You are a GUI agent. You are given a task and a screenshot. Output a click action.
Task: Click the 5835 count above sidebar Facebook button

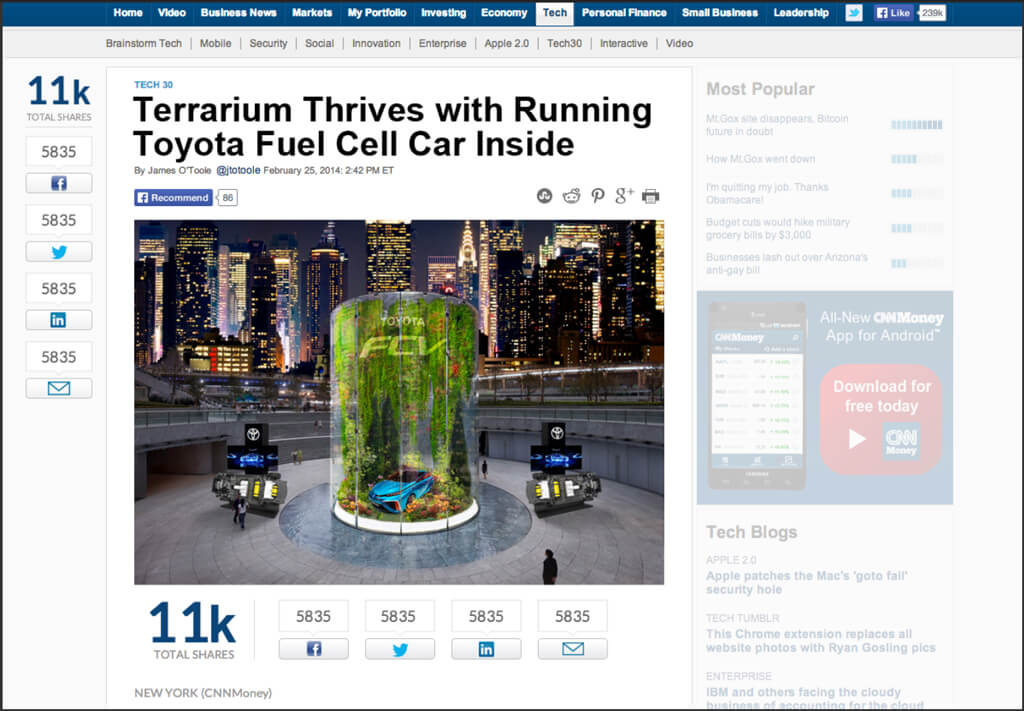point(59,151)
